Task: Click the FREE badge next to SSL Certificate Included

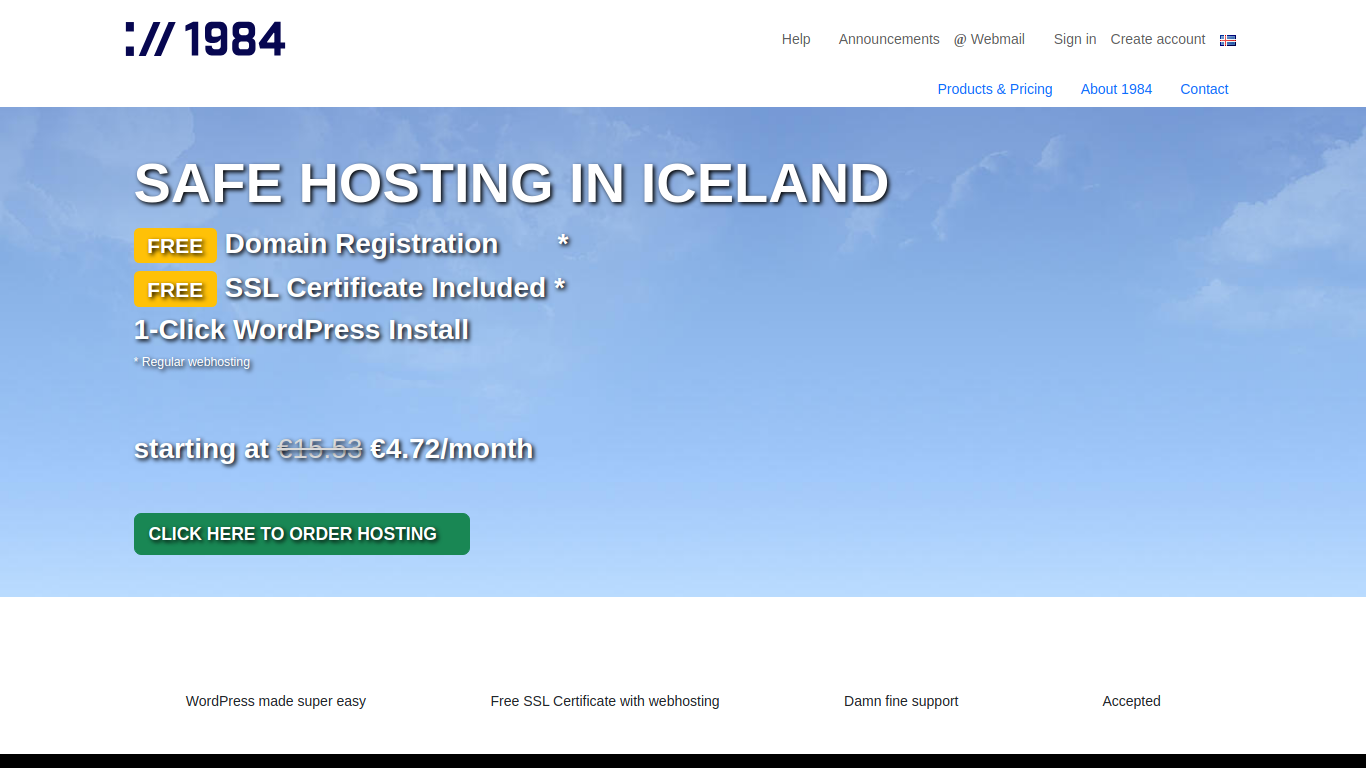Action: coord(175,290)
